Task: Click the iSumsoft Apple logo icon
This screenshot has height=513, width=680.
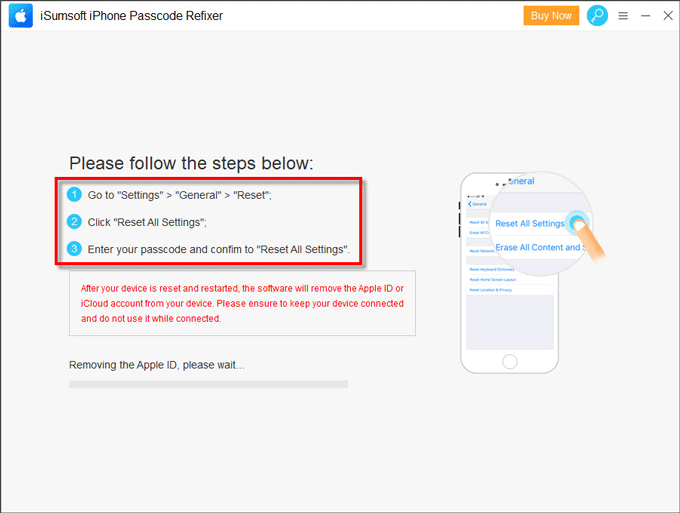Action: (20, 16)
